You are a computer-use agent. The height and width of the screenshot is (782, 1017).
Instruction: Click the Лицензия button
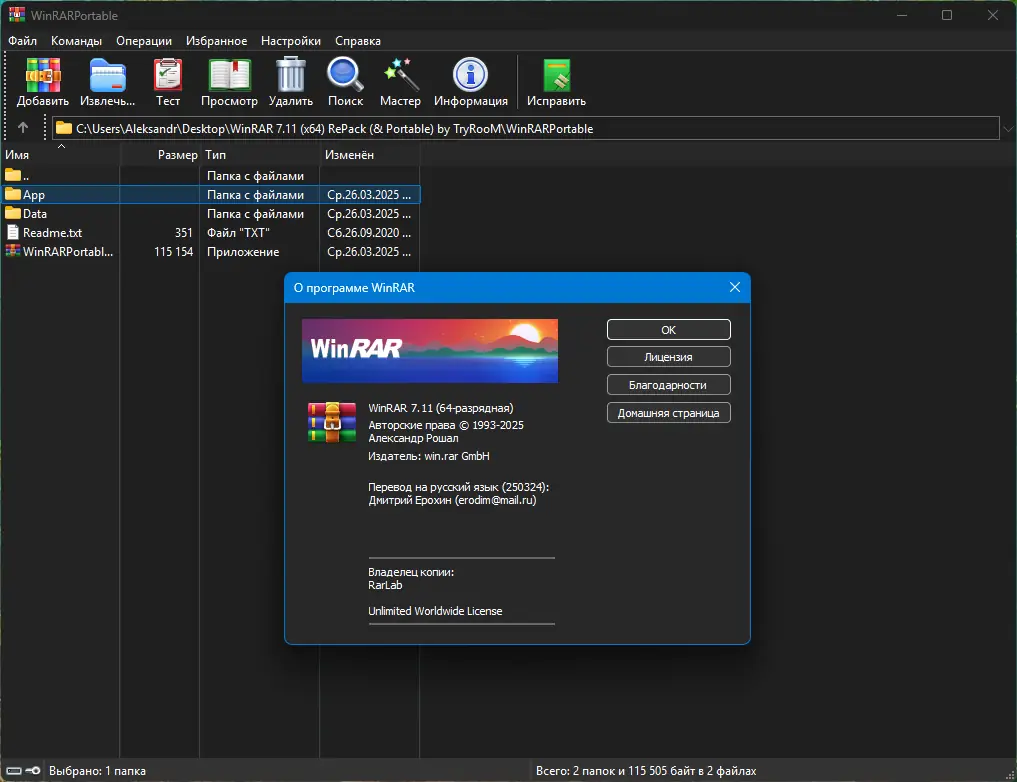coord(669,357)
